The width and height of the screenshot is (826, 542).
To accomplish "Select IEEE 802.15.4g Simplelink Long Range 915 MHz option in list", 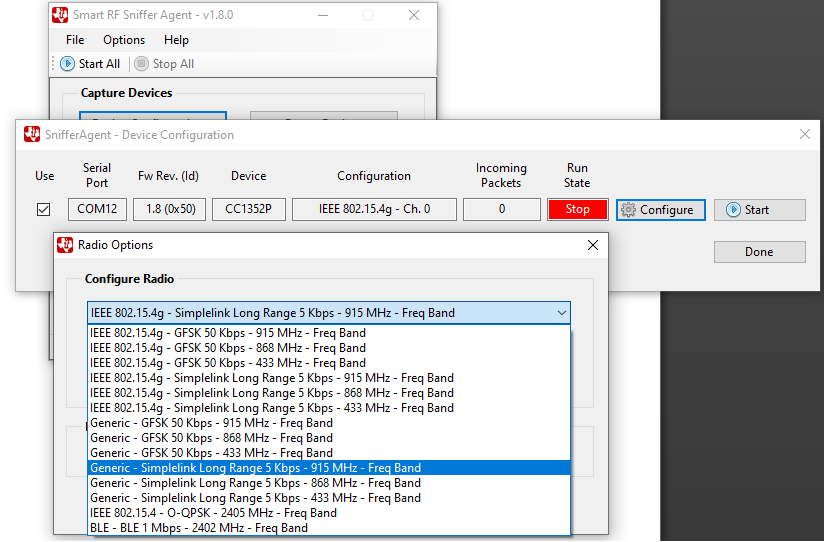I will pyautogui.click(x=329, y=378).
